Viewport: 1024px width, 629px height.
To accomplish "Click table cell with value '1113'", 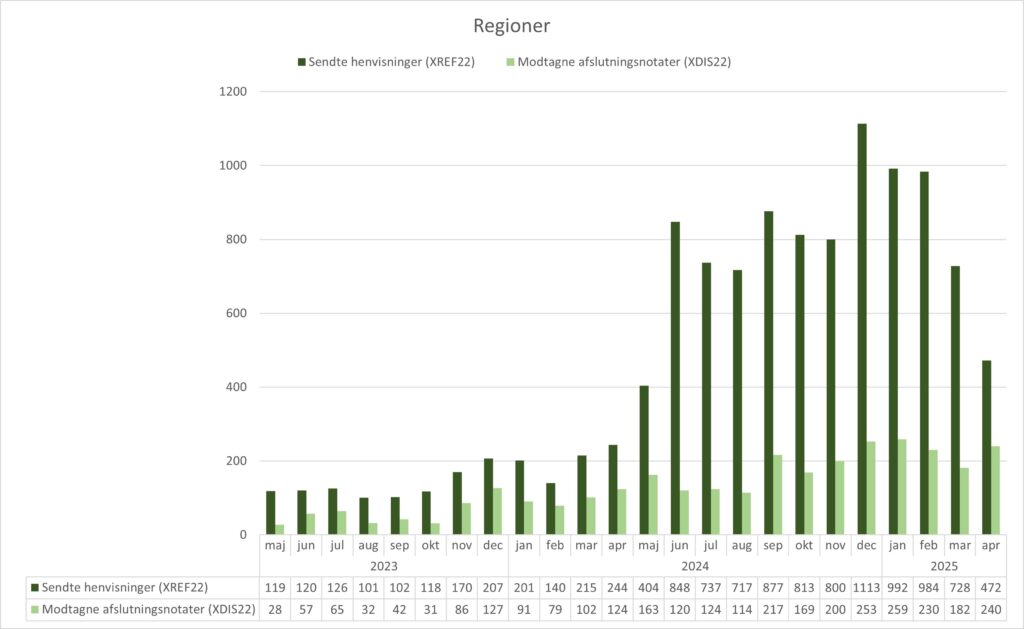I will tap(866, 588).
